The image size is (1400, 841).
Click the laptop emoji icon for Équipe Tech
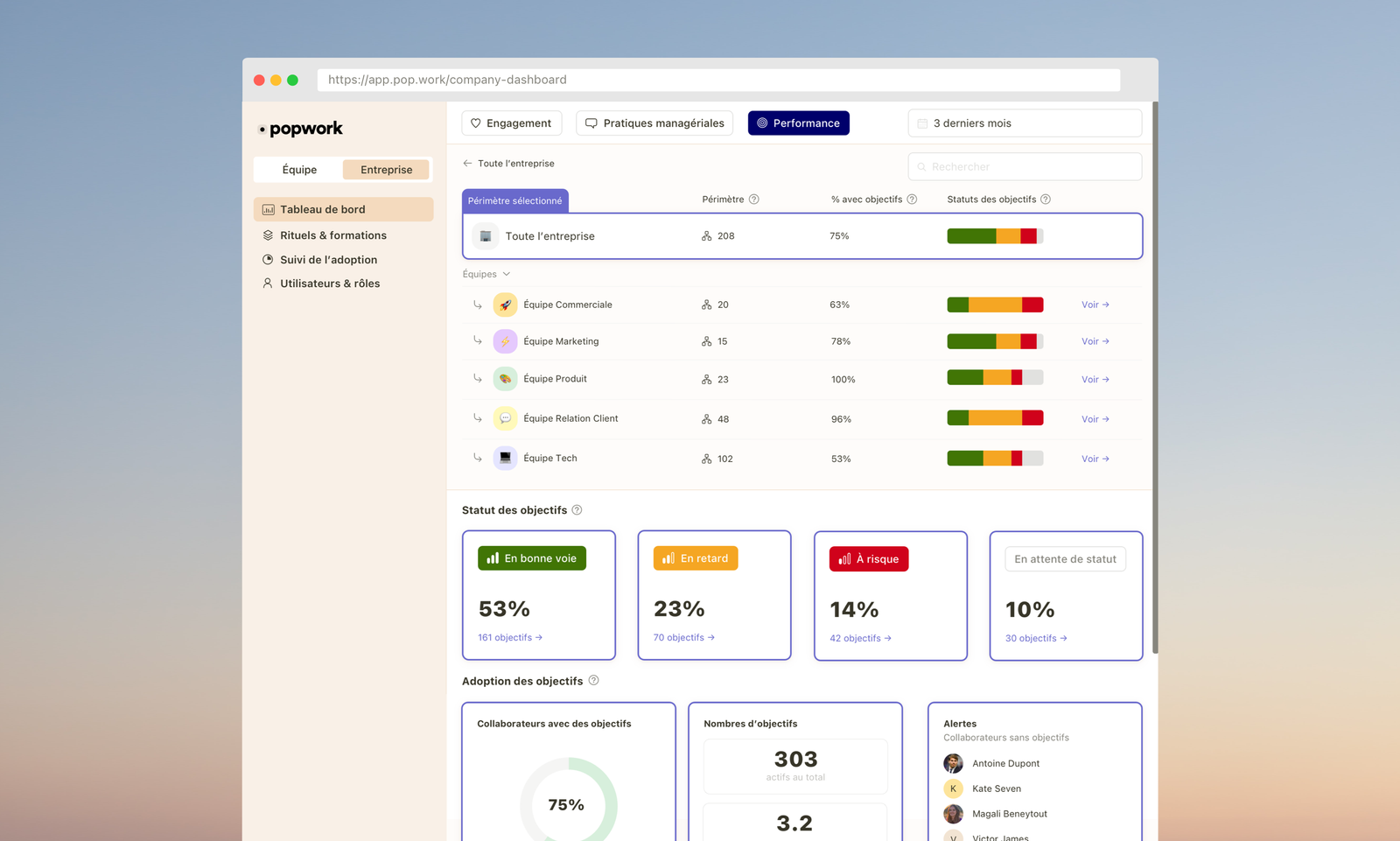(x=505, y=457)
